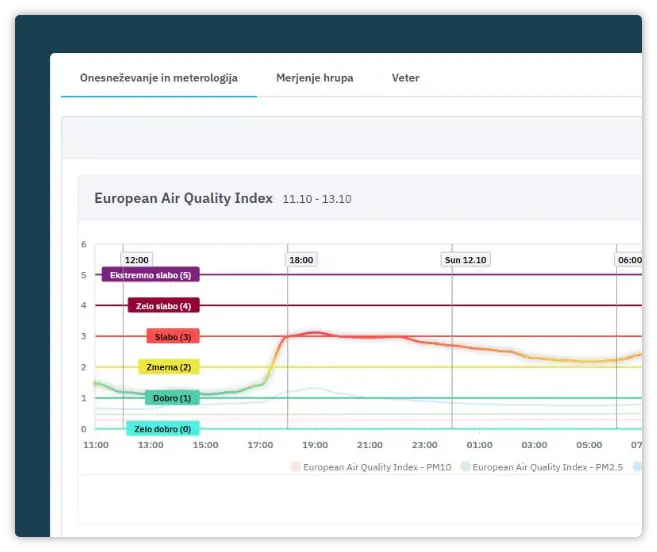This screenshot has width=657, height=552.
Task: Click the Ekstremno slabo (5) level label
Action: click(x=151, y=275)
